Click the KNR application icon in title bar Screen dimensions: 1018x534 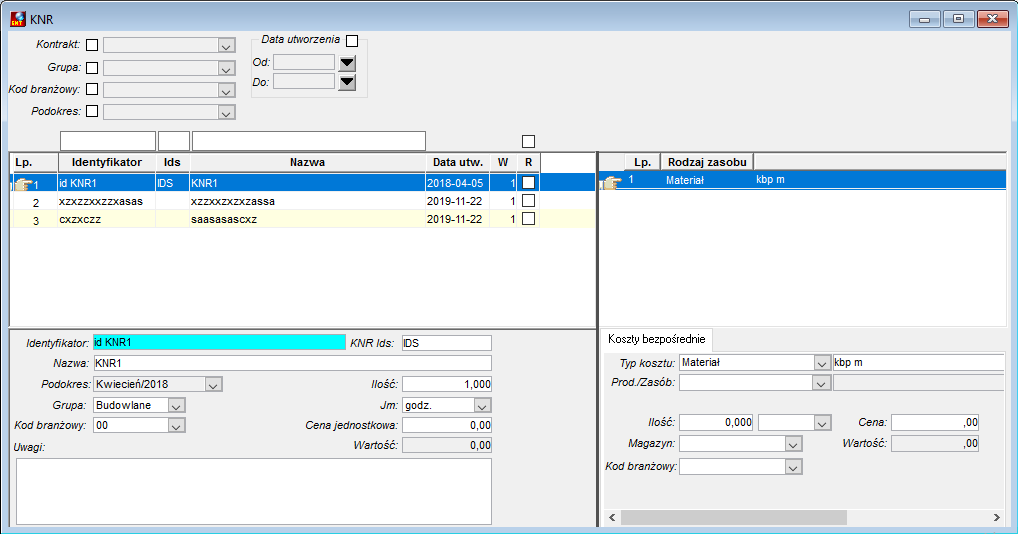pos(18,19)
